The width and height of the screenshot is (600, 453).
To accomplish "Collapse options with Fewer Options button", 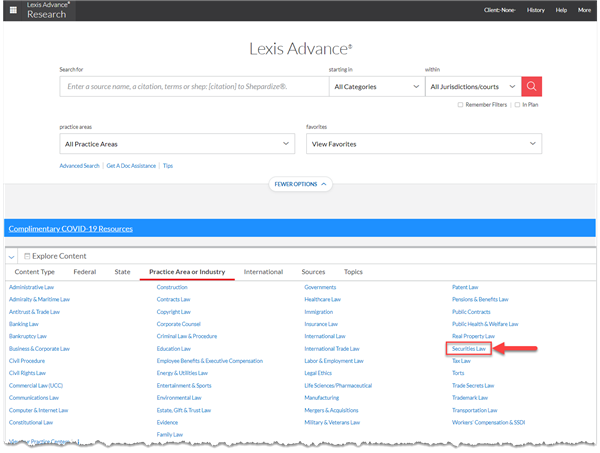I will tap(300, 184).
